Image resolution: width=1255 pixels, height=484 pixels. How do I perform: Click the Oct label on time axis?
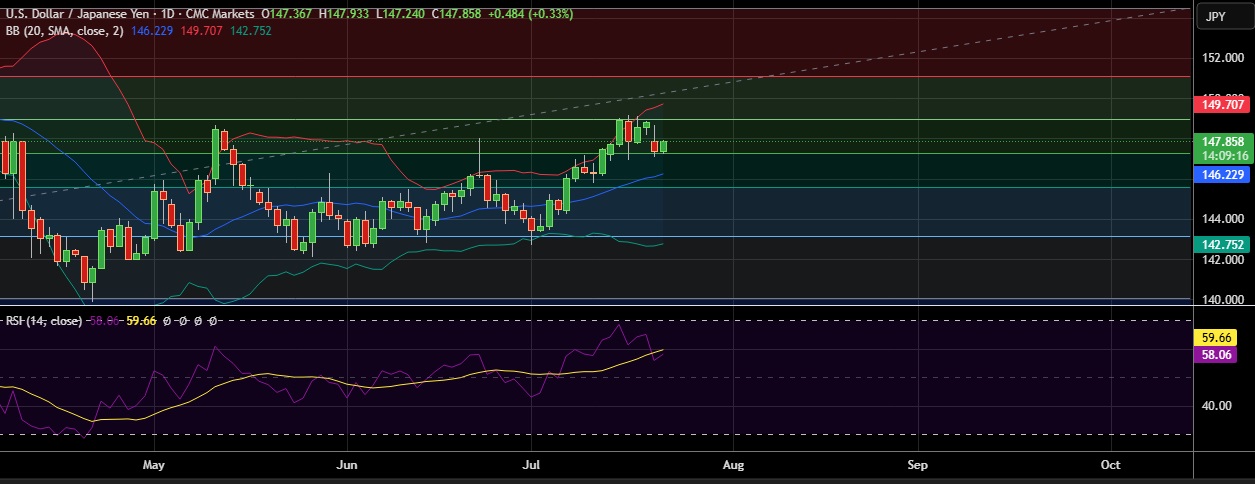click(x=1109, y=465)
